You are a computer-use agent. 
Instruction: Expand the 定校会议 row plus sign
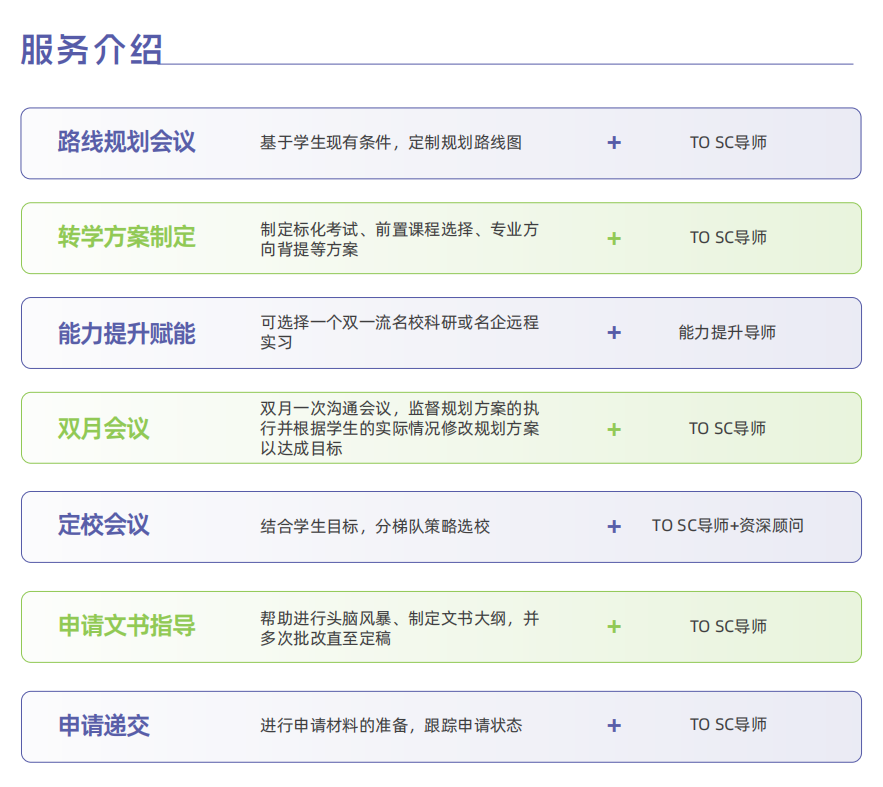coord(614,526)
